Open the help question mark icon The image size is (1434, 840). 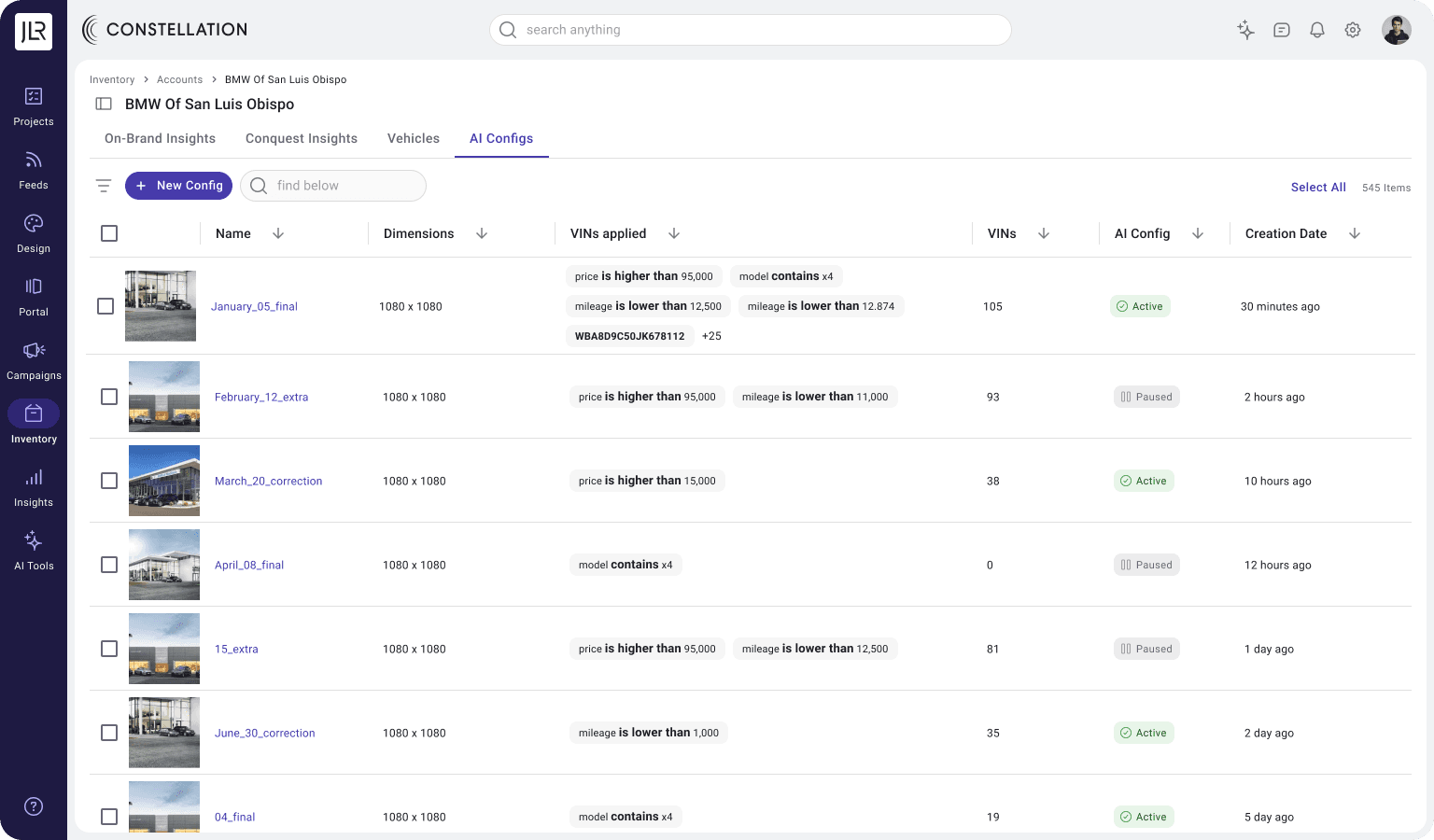[34, 806]
